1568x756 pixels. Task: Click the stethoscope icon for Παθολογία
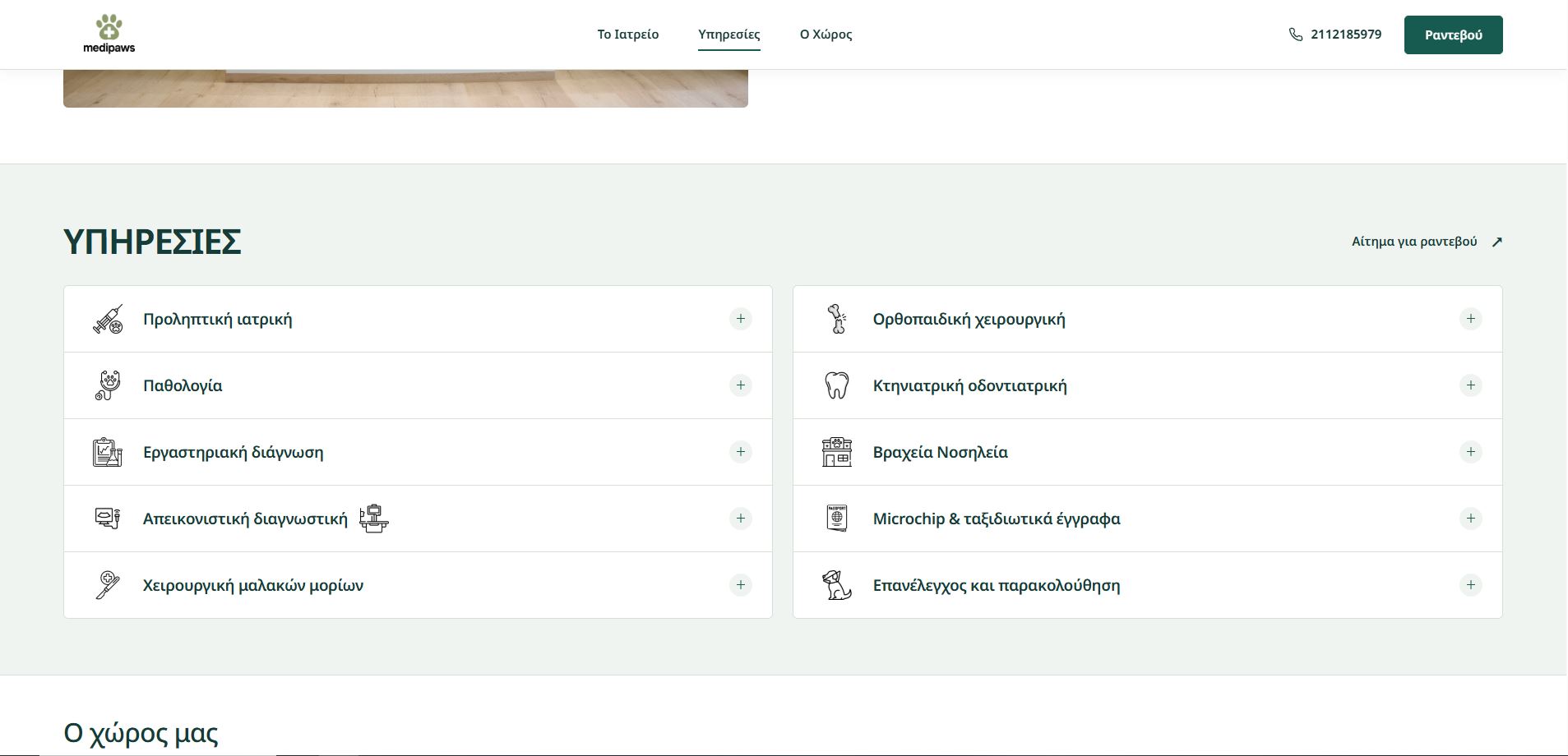coord(108,385)
